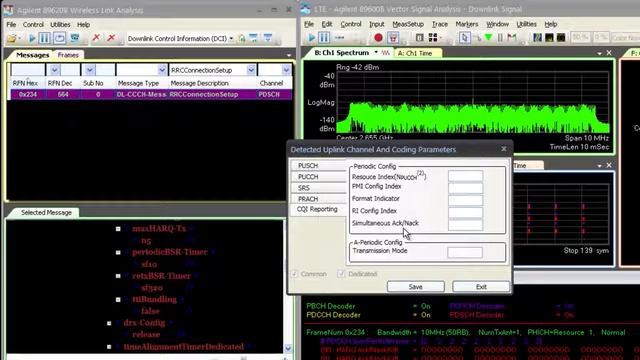Image resolution: width=640 pixels, height=360 pixels.
Task: Click the pause button in the Vector Signal Analysis toolbar
Action: (x=324, y=38)
